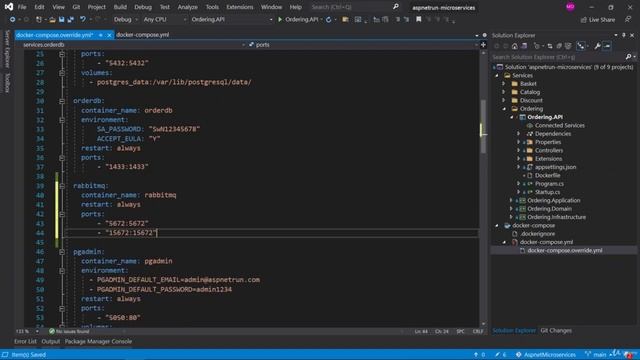640x360 pixels.
Task: Click the Save icon in the toolbar
Action: [x=62, y=20]
